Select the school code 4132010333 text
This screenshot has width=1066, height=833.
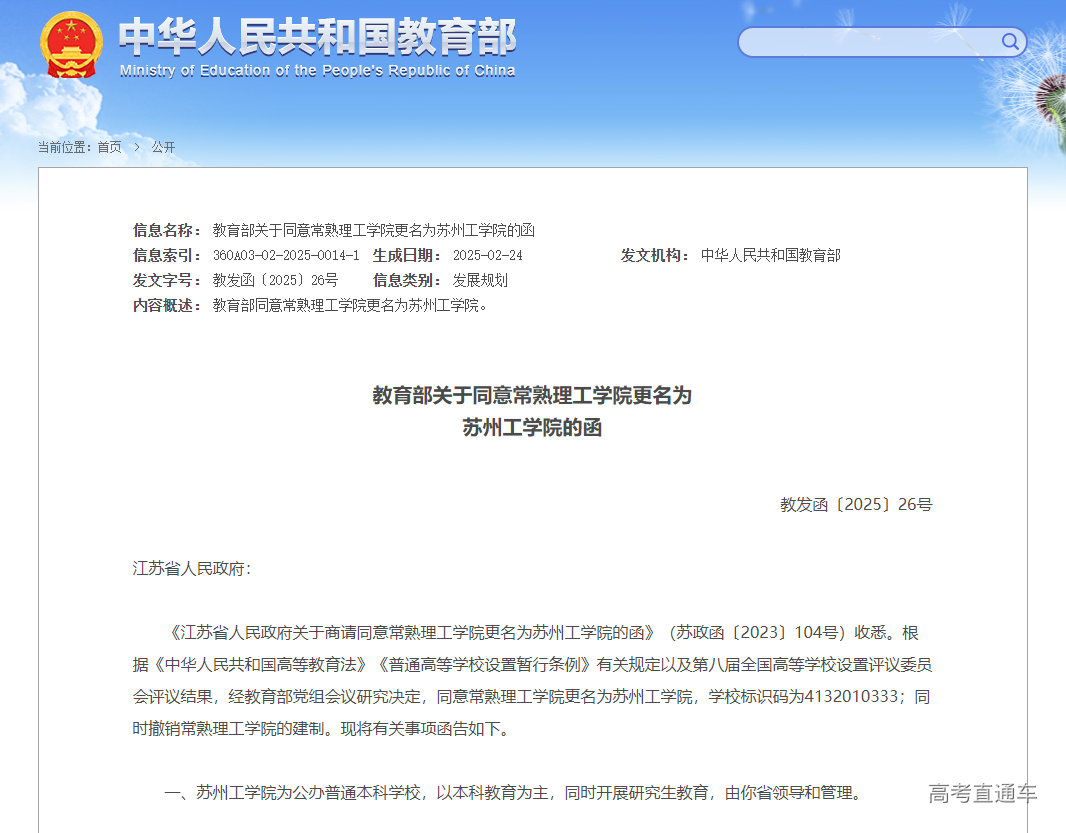click(851, 697)
